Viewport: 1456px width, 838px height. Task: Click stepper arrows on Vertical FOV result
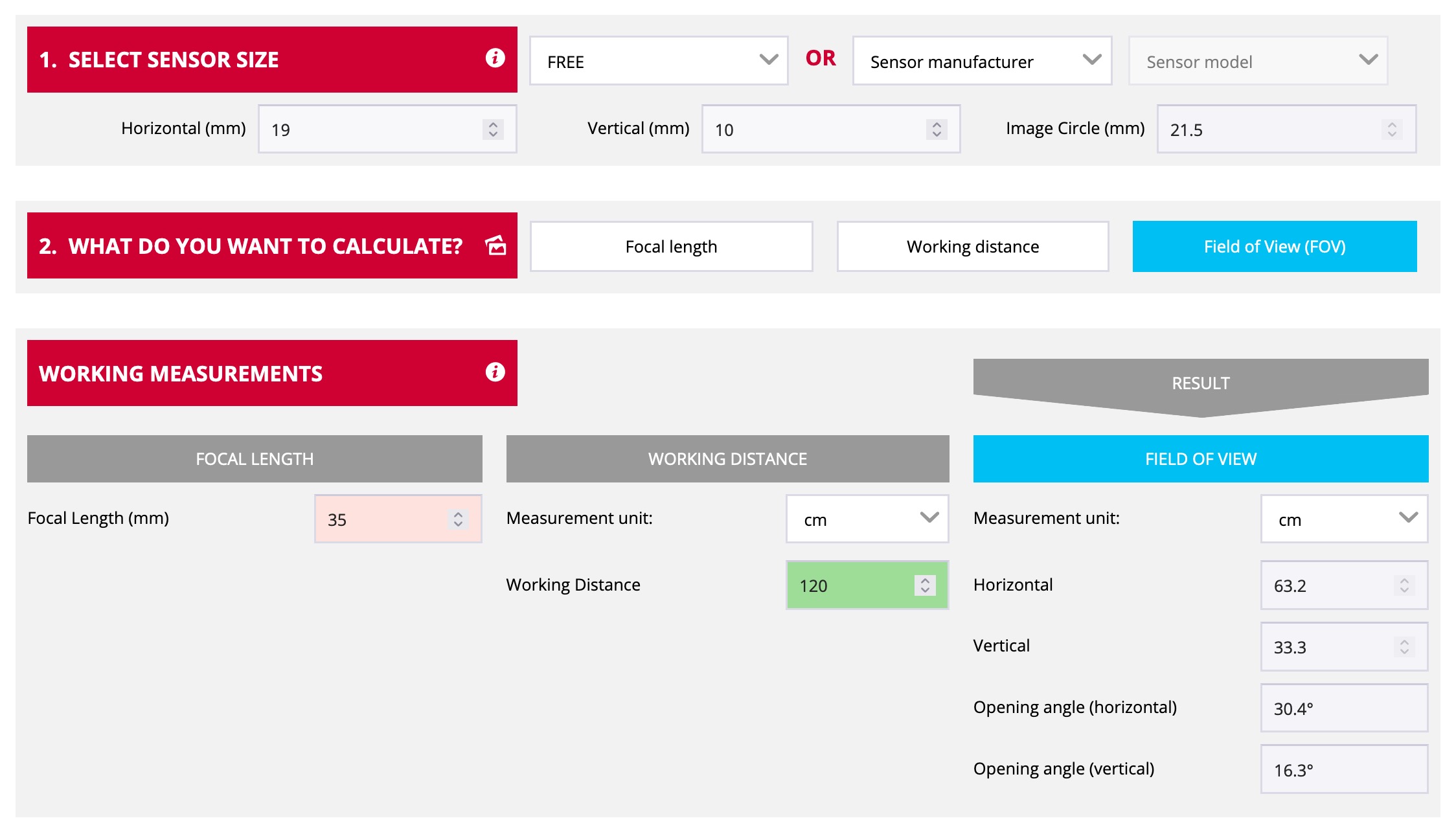1404,647
